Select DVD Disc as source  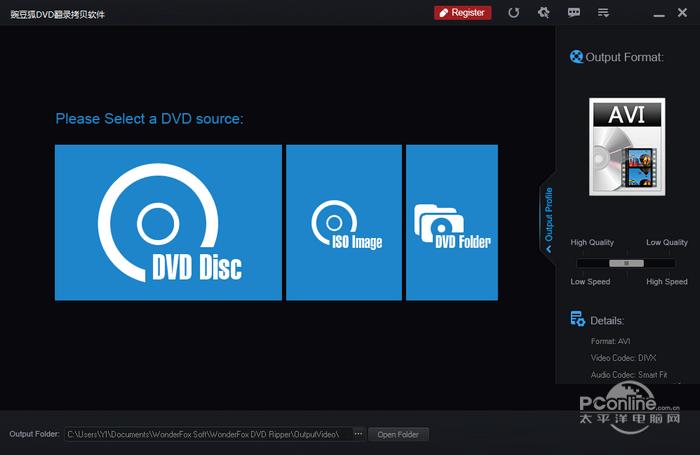point(168,222)
